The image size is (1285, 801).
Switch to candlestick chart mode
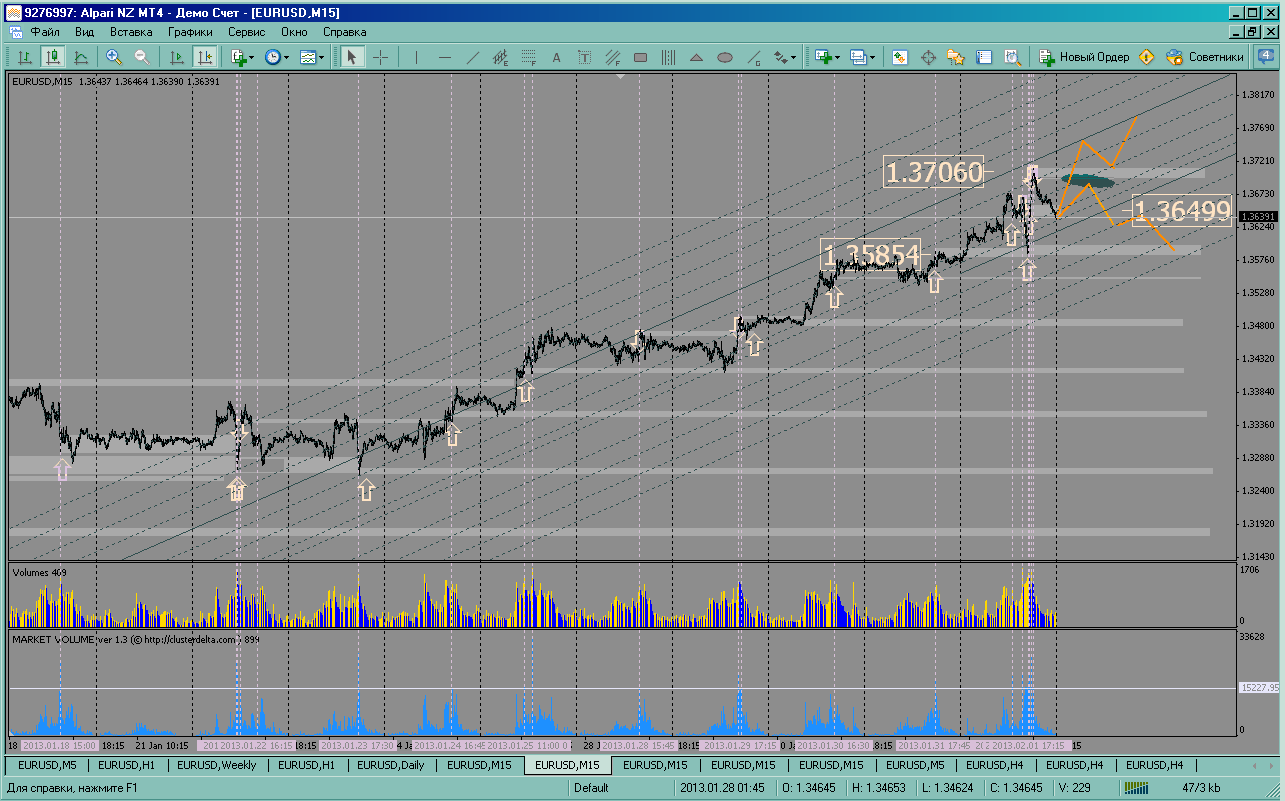point(53,57)
